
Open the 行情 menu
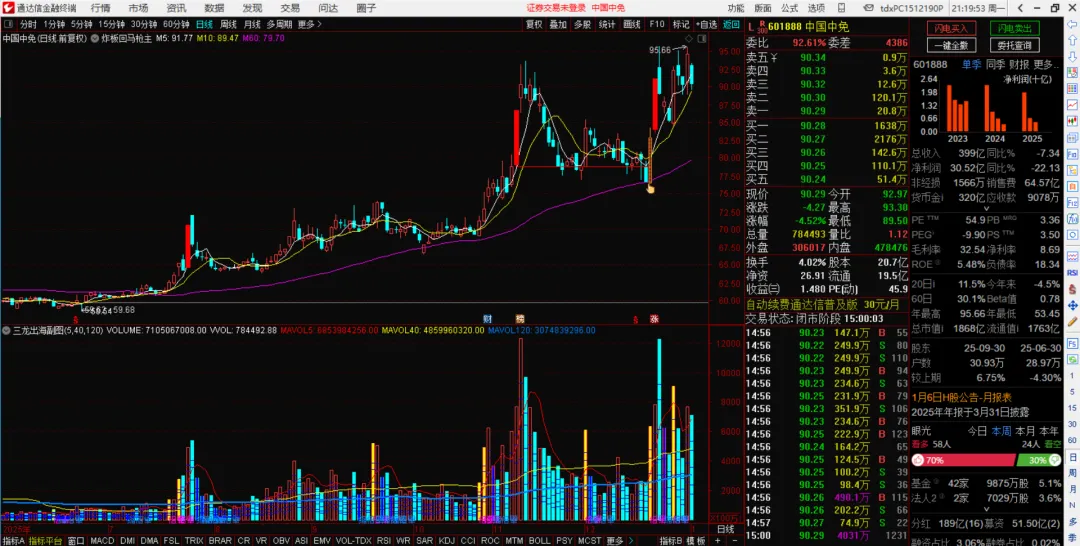[101, 8]
